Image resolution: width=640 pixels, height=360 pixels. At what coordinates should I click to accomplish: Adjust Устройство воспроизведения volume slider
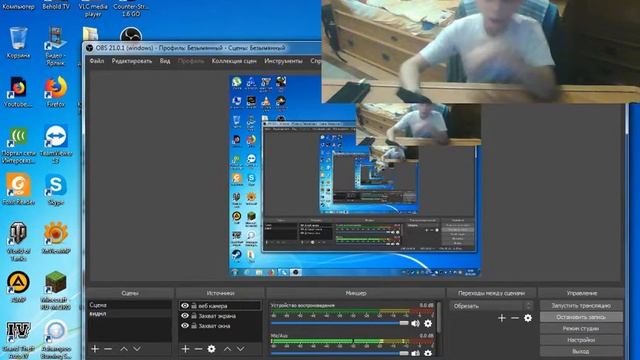pyautogui.click(x=340, y=323)
